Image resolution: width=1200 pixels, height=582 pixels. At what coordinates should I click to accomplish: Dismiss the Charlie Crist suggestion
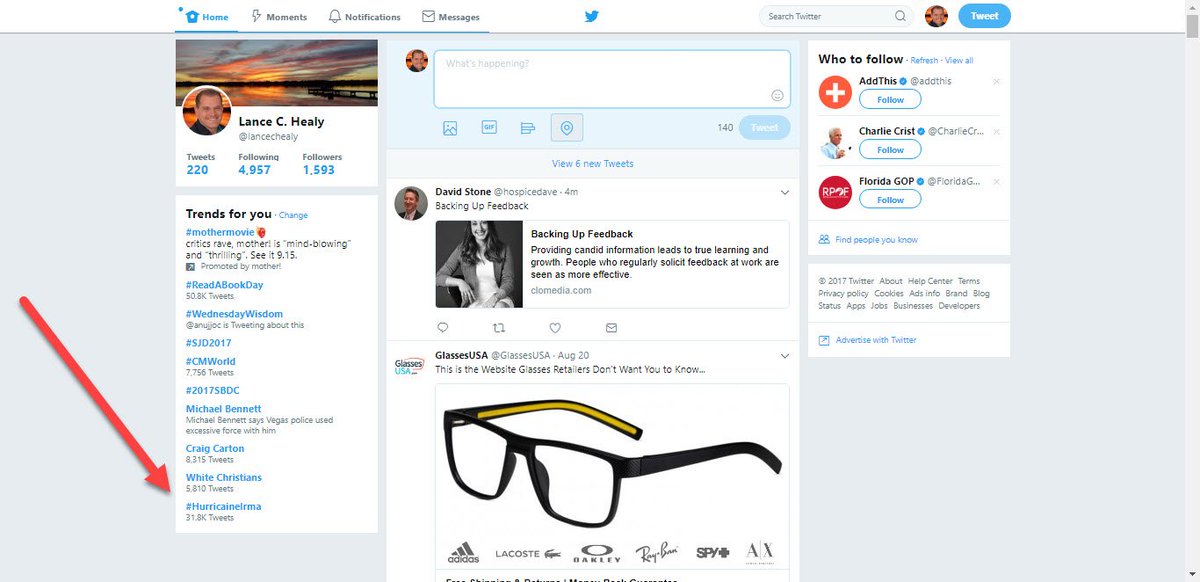(996, 131)
